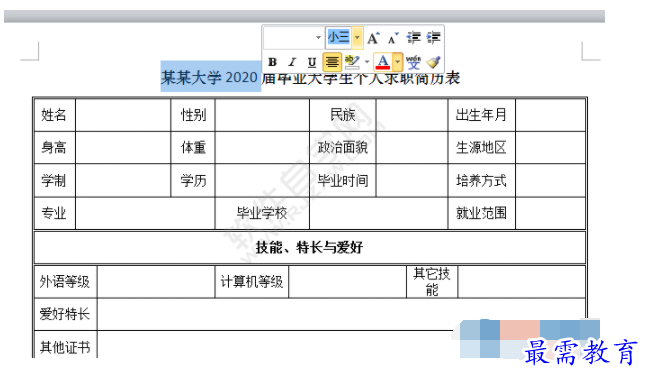Click the Increase Indent icon
This screenshot has height=384, width=646.
(x=433, y=38)
